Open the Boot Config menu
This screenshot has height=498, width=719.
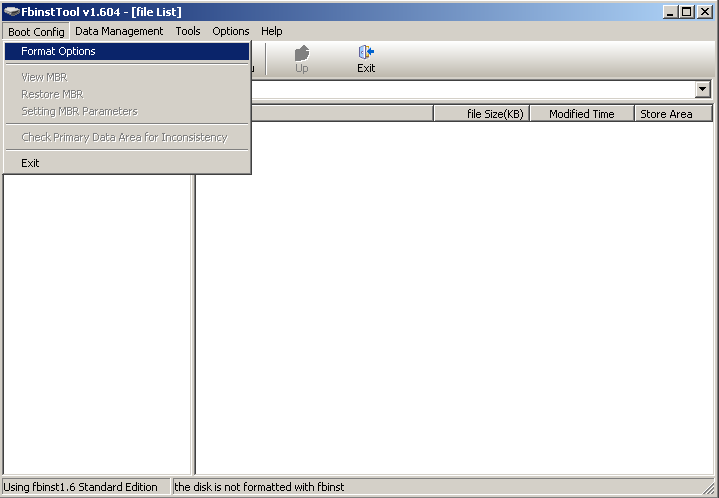[x=36, y=32]
